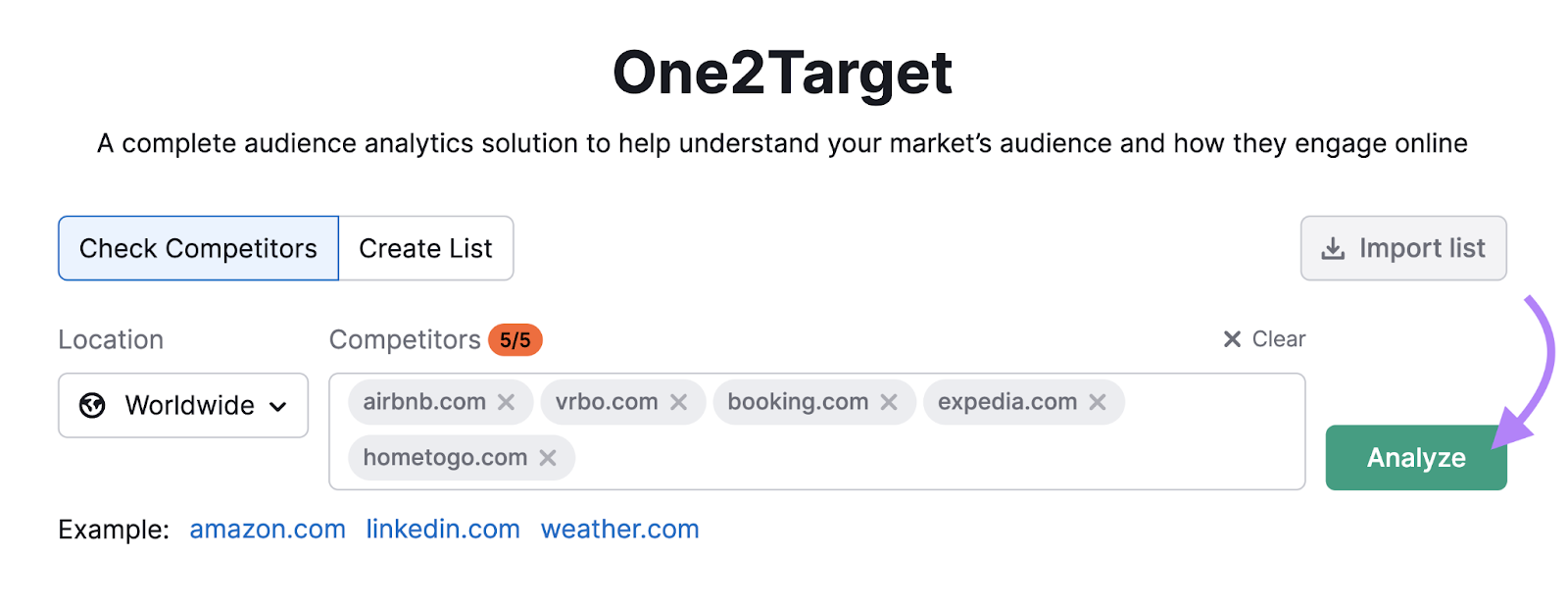Image resolution: width=1568 pixels, height=607 pixels.
Task: Click the download icon on Import list
Action: pos(1333,248)
